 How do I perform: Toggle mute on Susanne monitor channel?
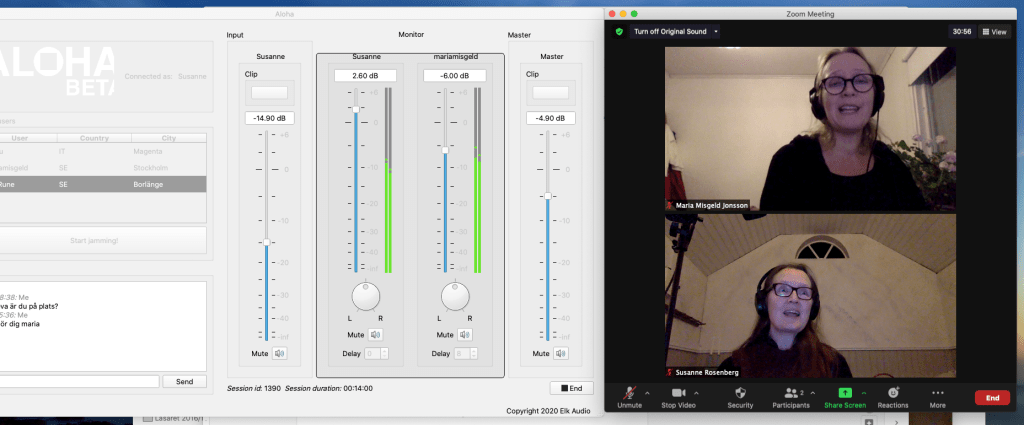point(375,335)
